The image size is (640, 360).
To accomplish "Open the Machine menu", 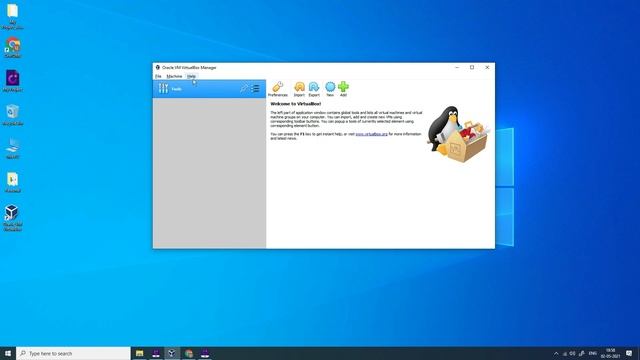I will tap(174, 76).
